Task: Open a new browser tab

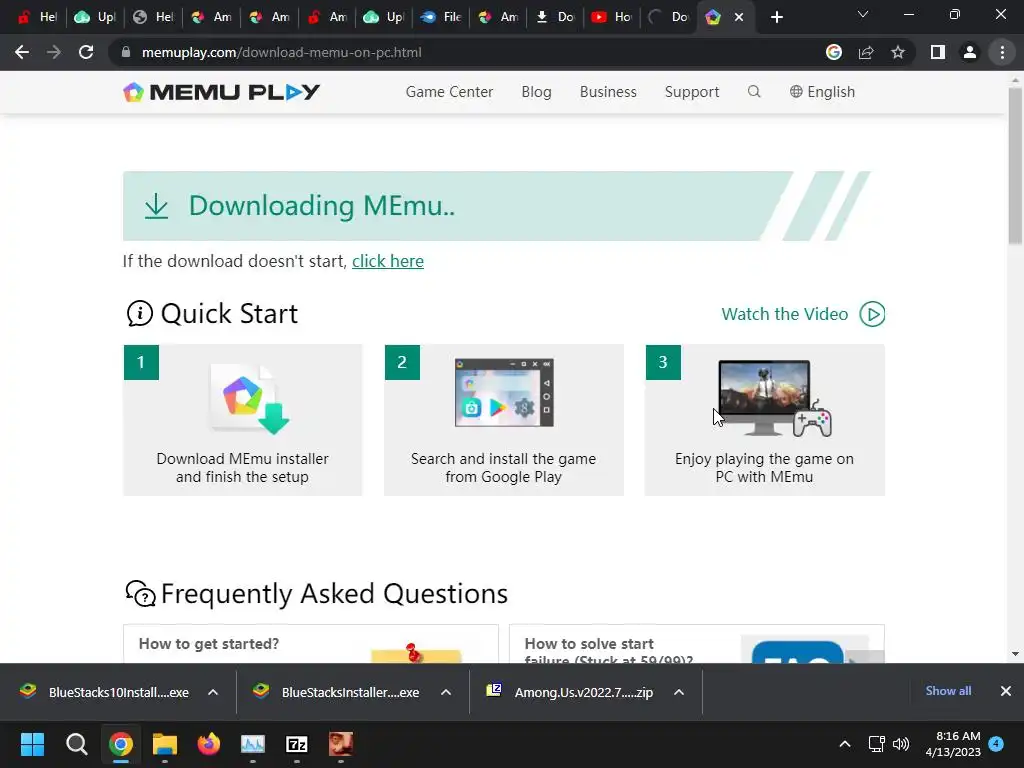Action: [776, 17]
